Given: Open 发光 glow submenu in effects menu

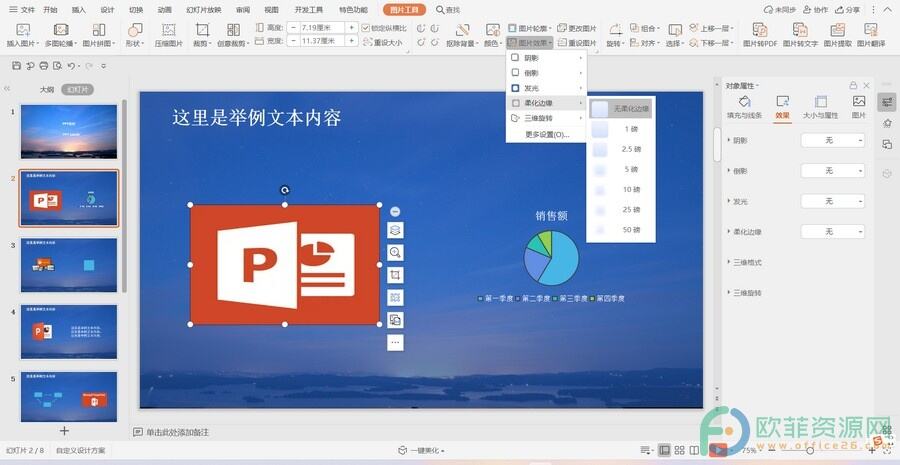Looking at the screenshot, I should click(546, 88).
